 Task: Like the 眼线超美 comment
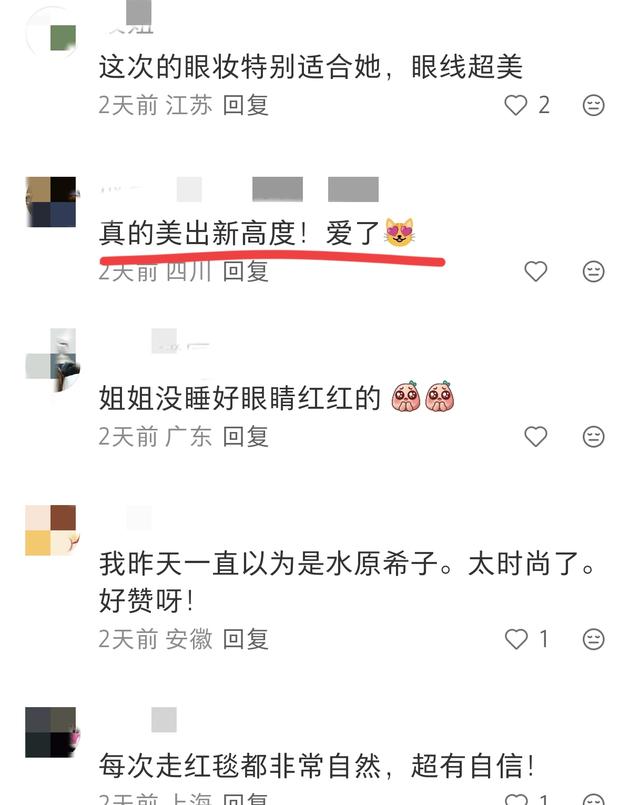tap(516, 105)
